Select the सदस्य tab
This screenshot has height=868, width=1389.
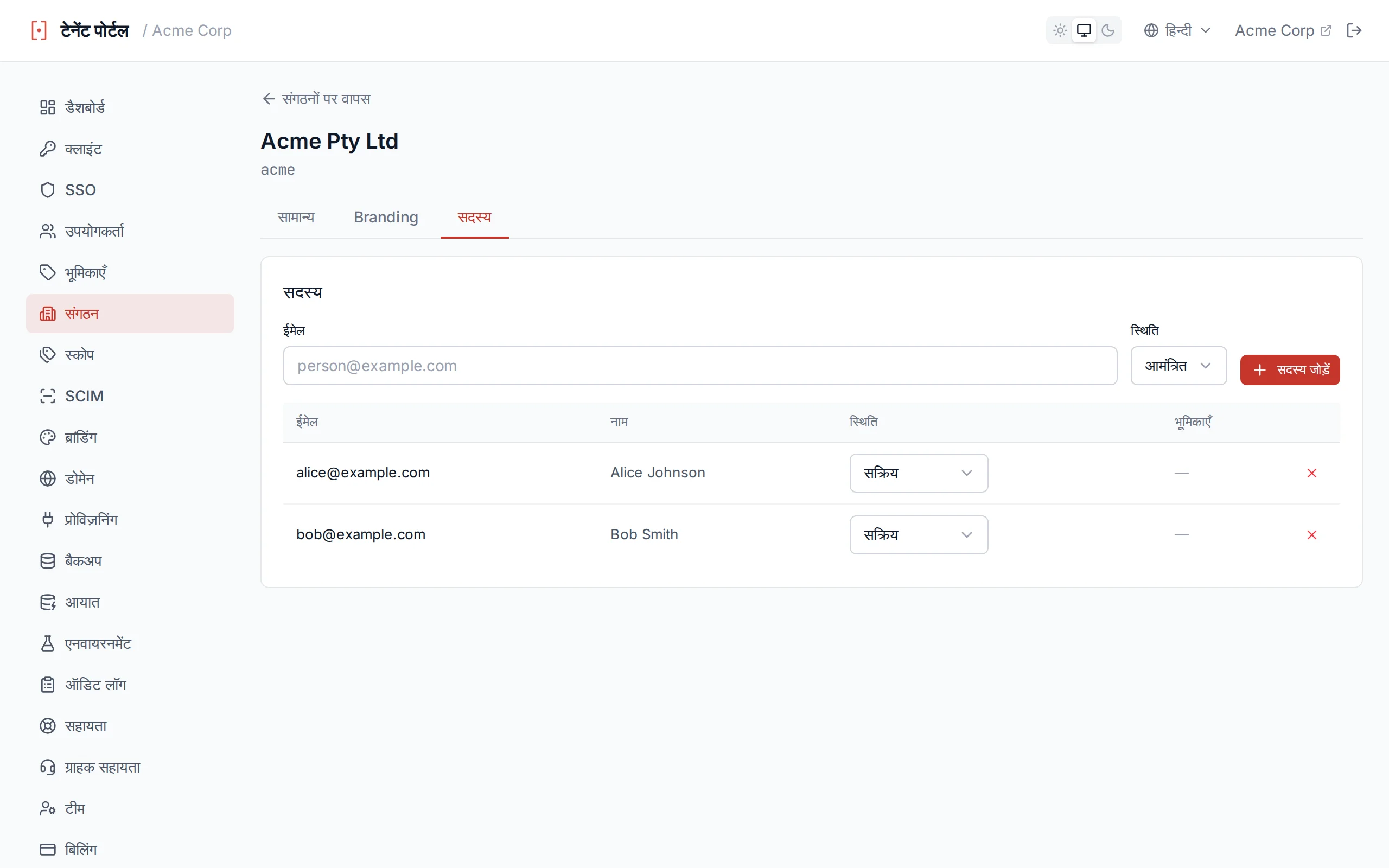coord(474,218)
